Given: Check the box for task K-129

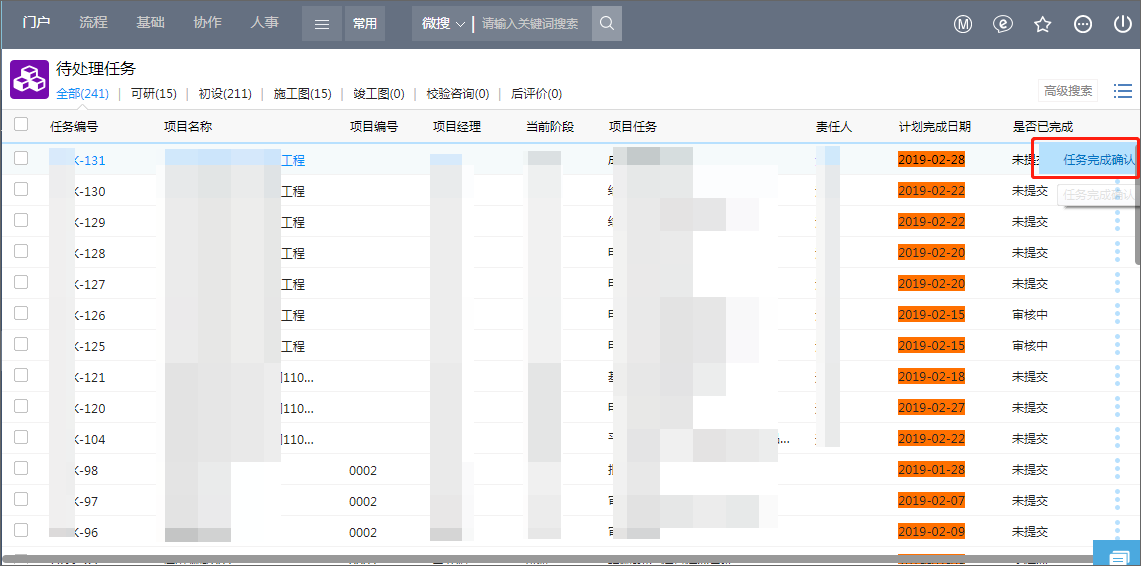Looking at the screenshot, I should pyautogui.click(x=21, y=220).
